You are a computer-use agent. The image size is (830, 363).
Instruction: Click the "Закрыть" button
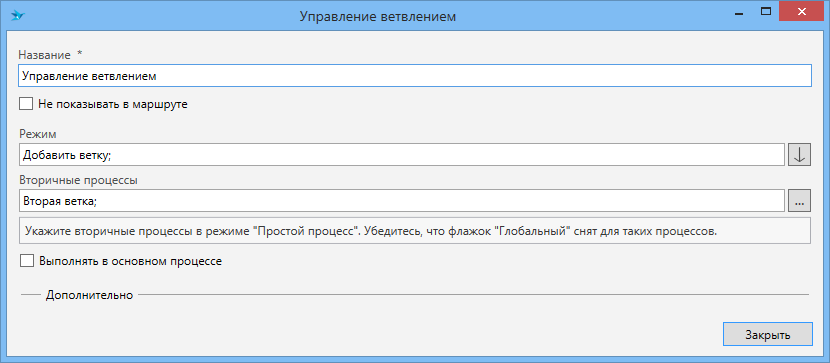pos(768,334)
